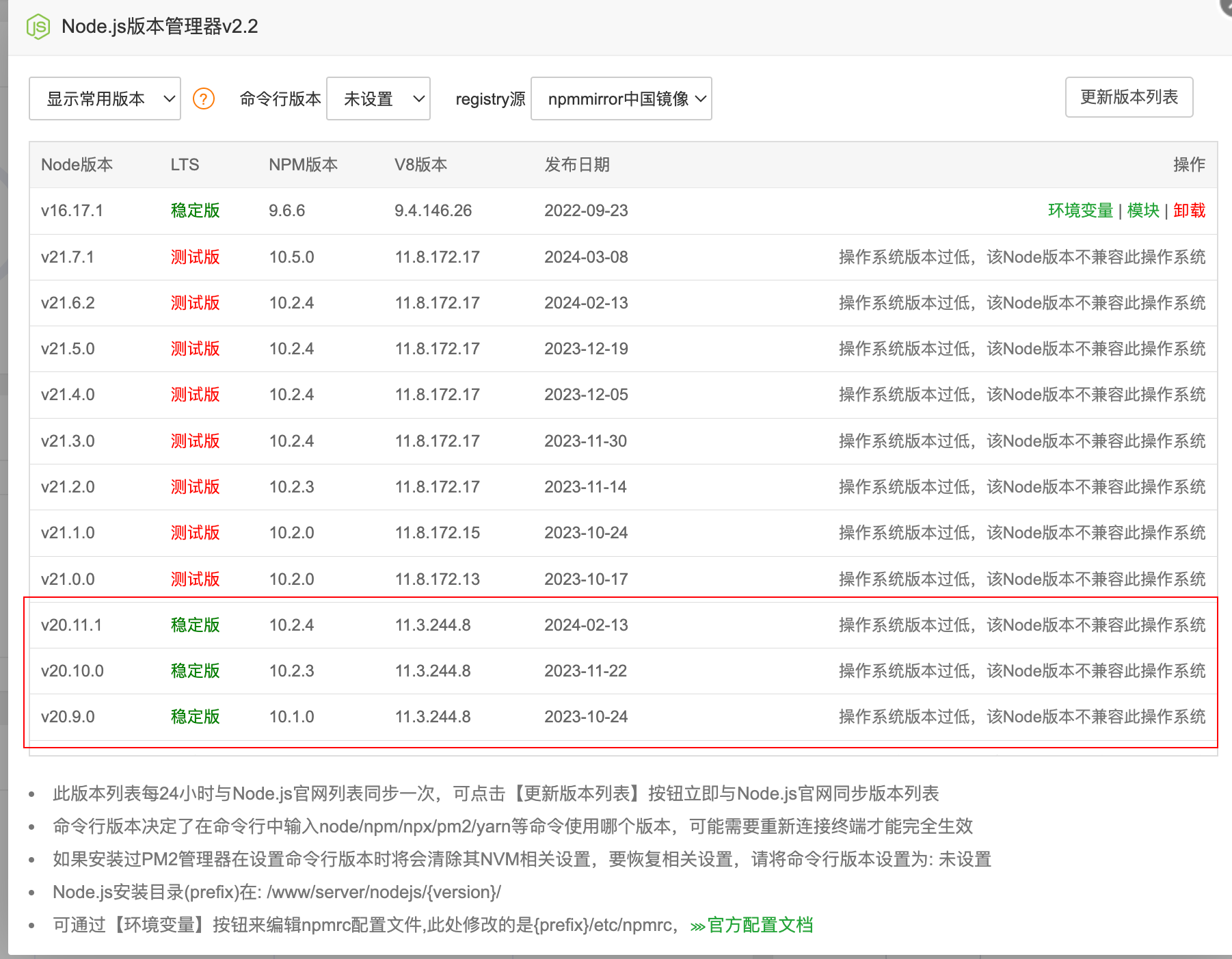
Task: Select the v21.3.0 version cell
Action: coord(68,441)
